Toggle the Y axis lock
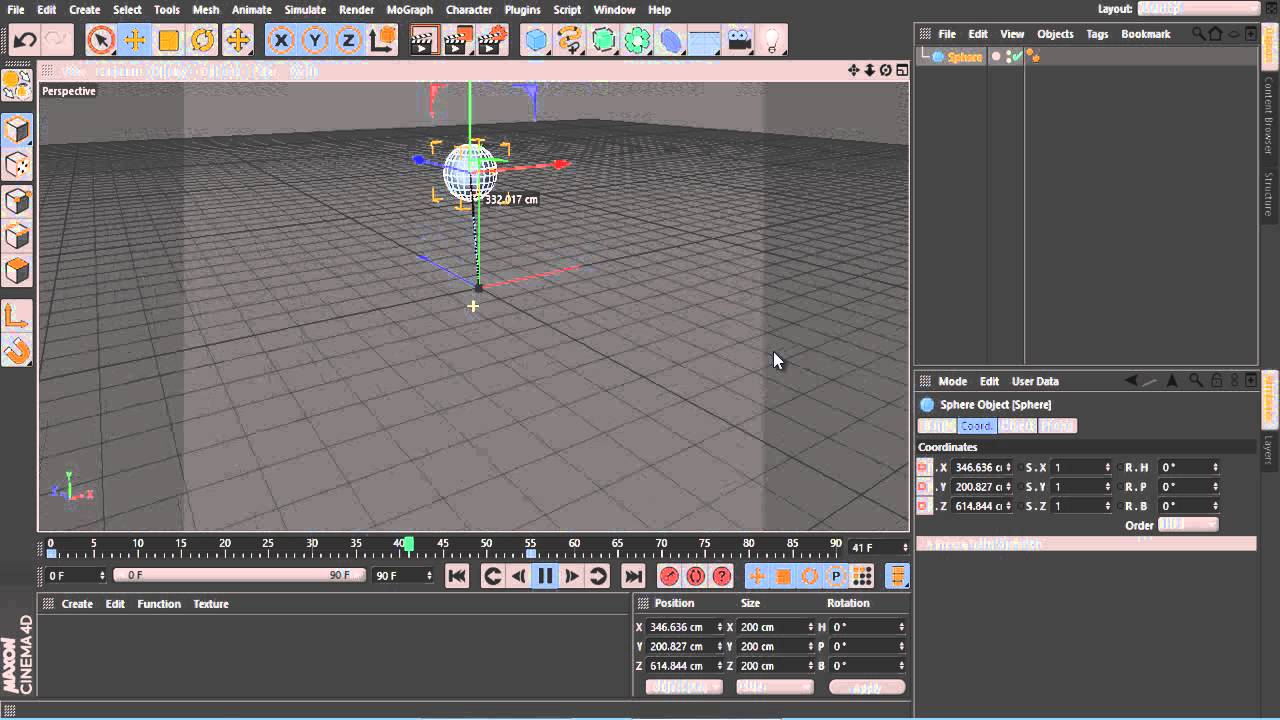 click(315, 40)
